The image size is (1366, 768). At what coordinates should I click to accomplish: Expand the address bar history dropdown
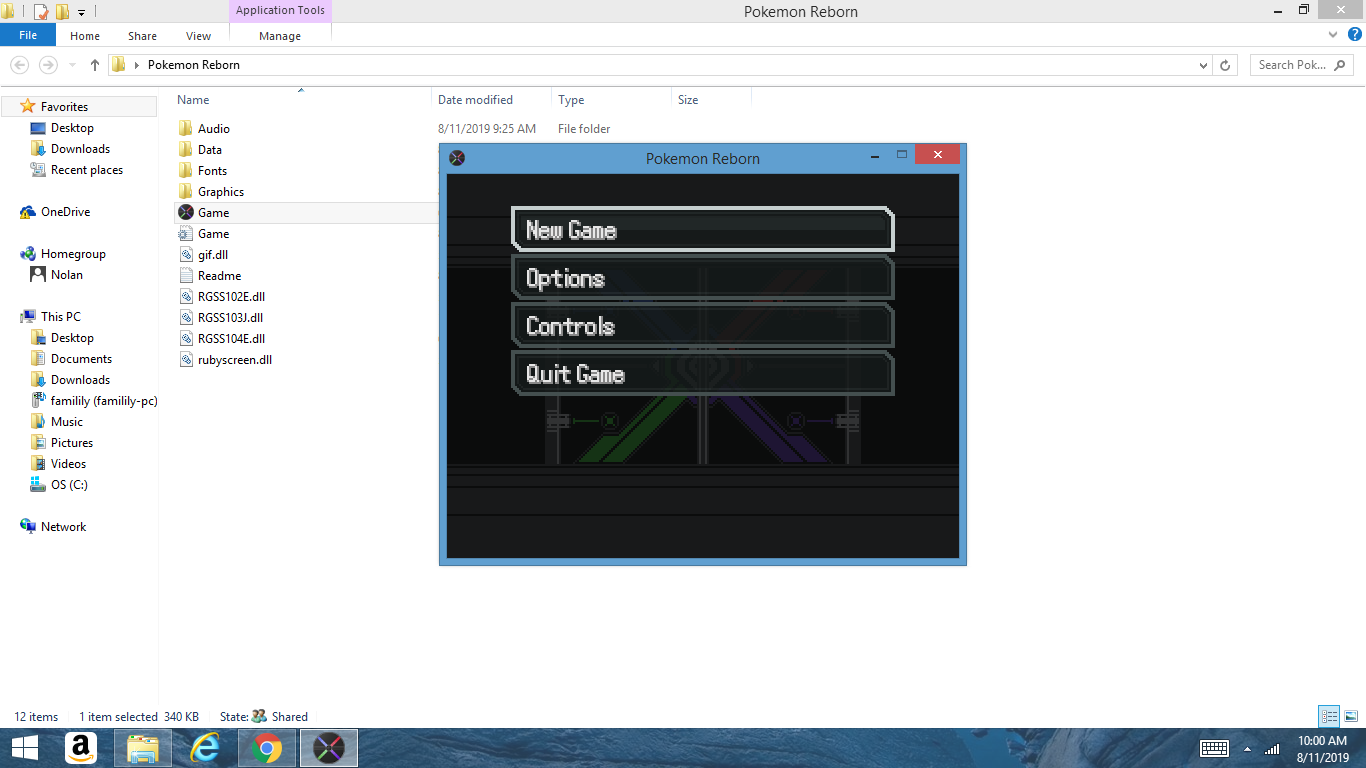point(1203,65)
